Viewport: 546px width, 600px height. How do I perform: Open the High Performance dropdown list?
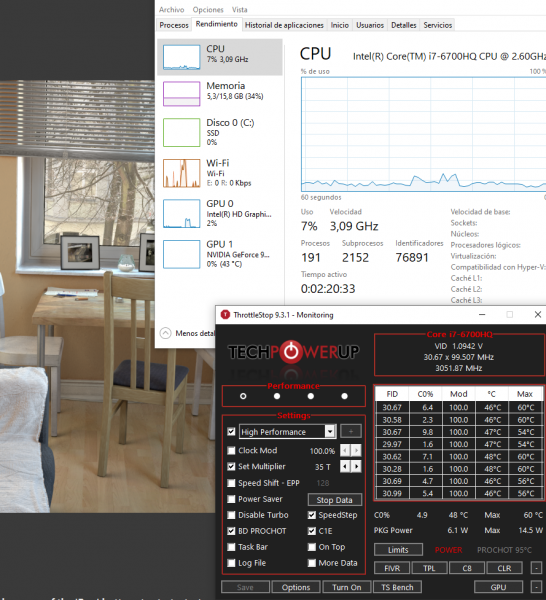330,432
